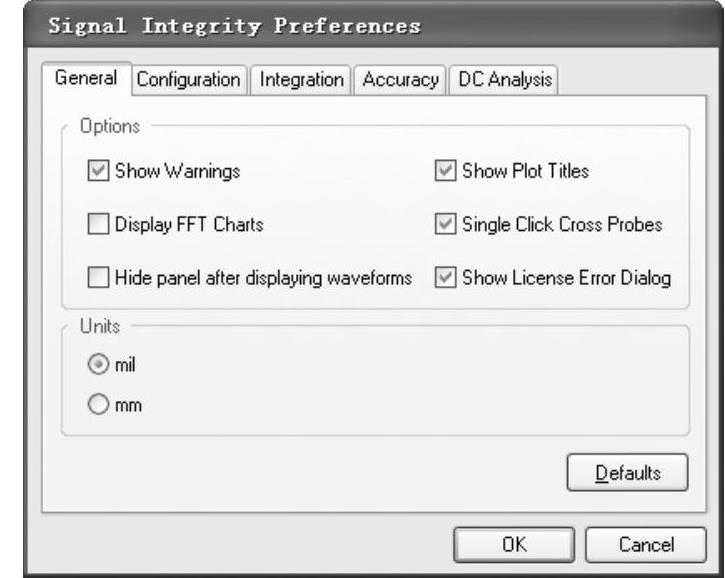Click the General tab

(x=87, y=79)
